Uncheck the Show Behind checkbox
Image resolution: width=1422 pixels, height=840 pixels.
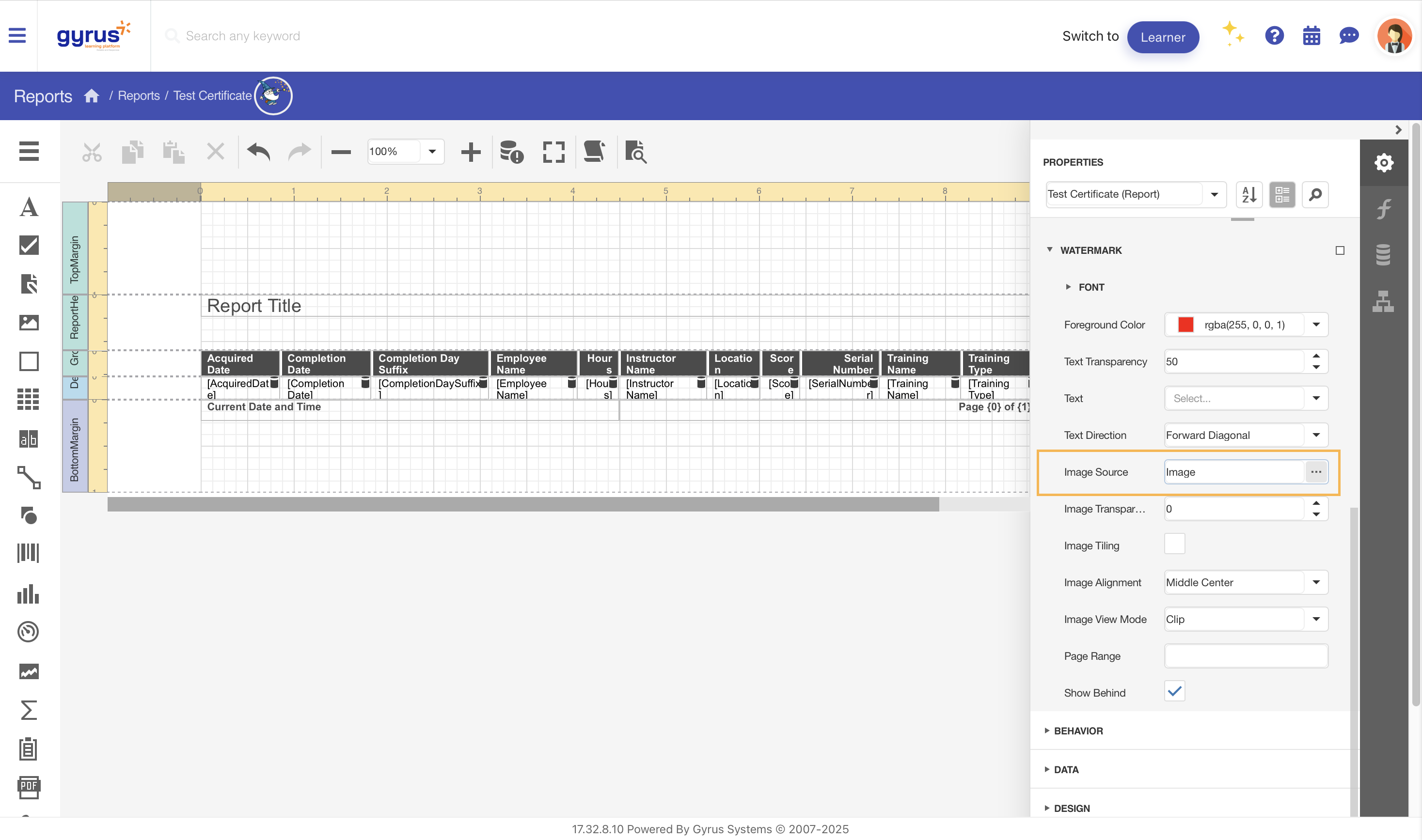tap(1174, 692)
